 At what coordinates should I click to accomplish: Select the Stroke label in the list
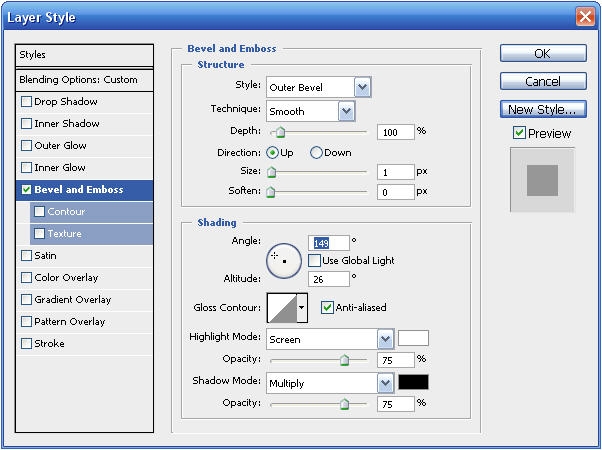(x=50, y=344)
